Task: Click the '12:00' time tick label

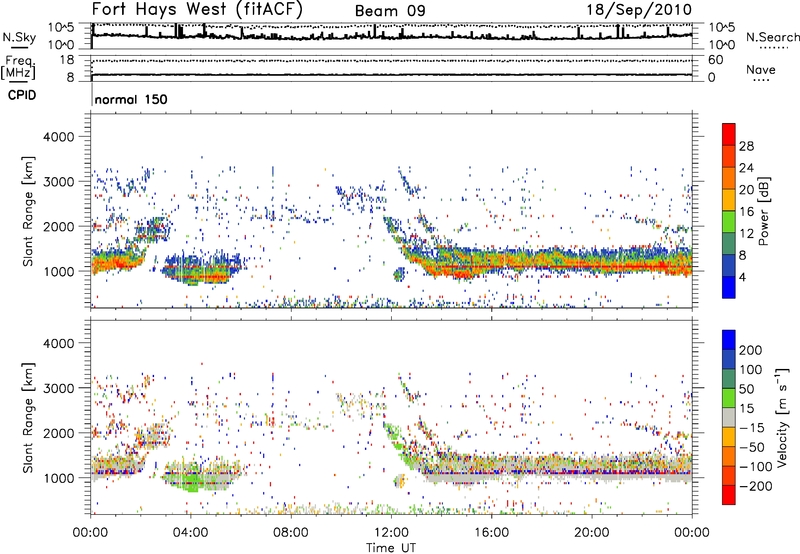Action: [x=391, y=533]
